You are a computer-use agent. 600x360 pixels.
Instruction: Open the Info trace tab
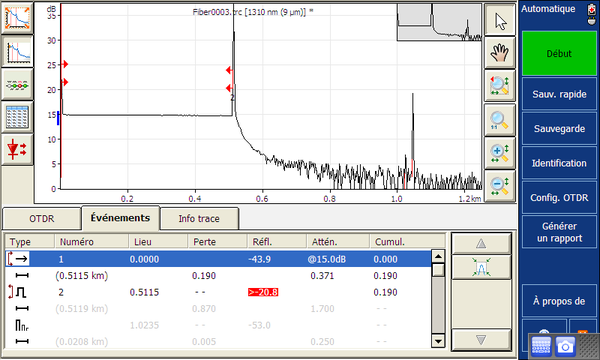199,218
